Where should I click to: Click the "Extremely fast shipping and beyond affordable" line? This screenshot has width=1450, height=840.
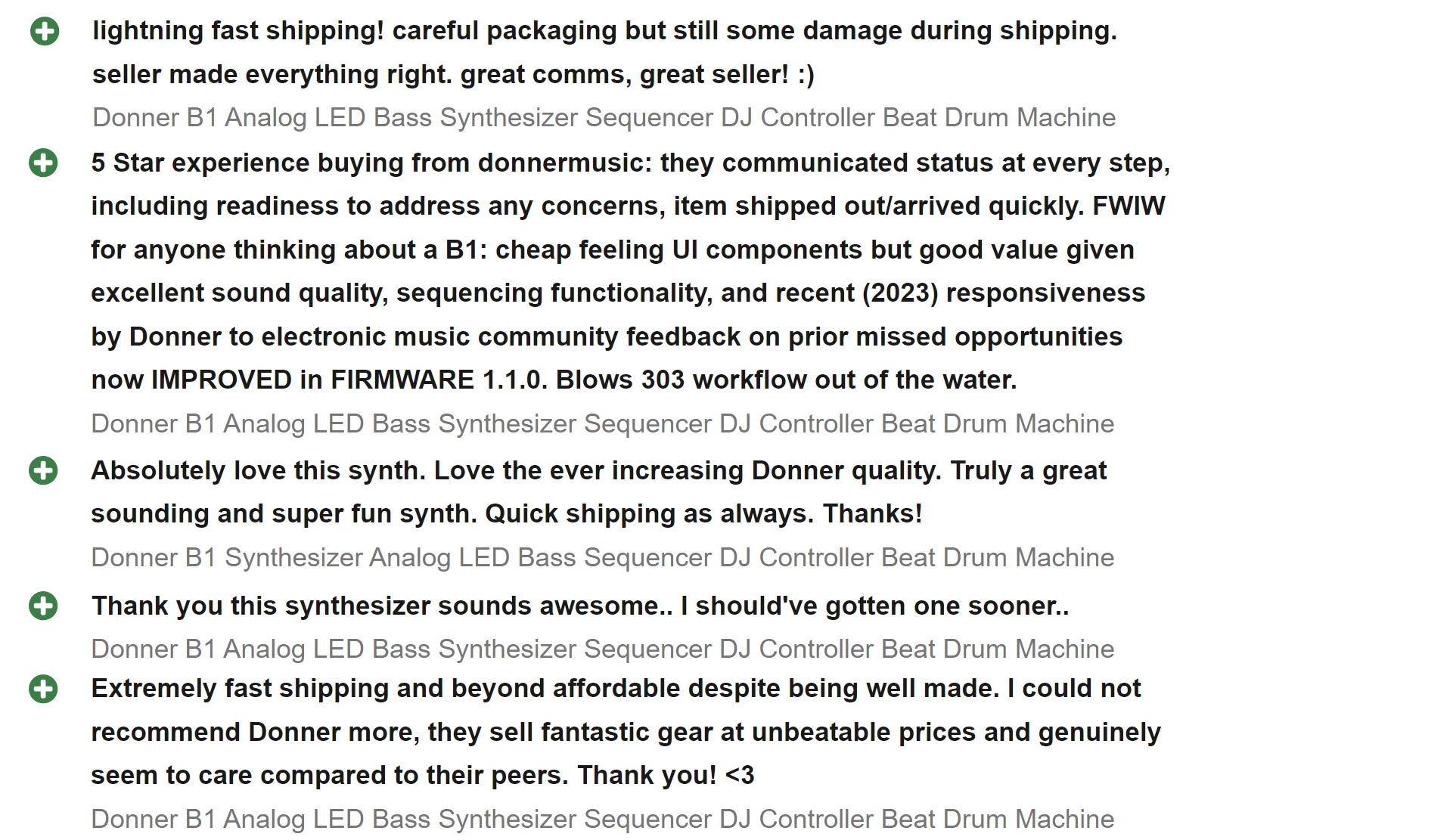615,689
